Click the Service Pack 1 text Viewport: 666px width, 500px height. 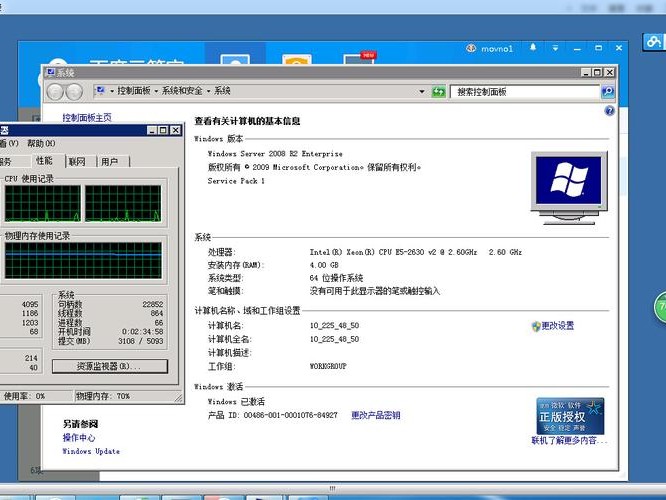pos(236,181)
